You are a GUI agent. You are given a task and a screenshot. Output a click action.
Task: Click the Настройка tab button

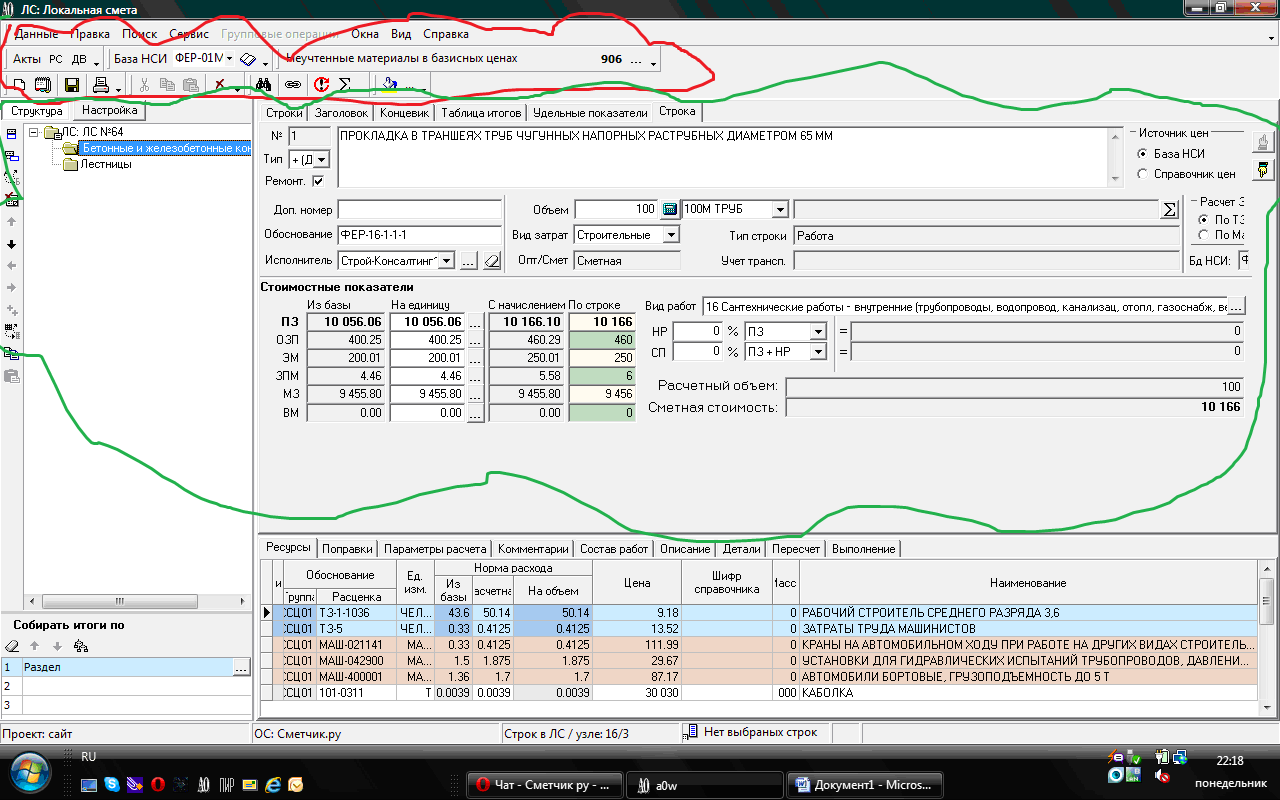110,111
